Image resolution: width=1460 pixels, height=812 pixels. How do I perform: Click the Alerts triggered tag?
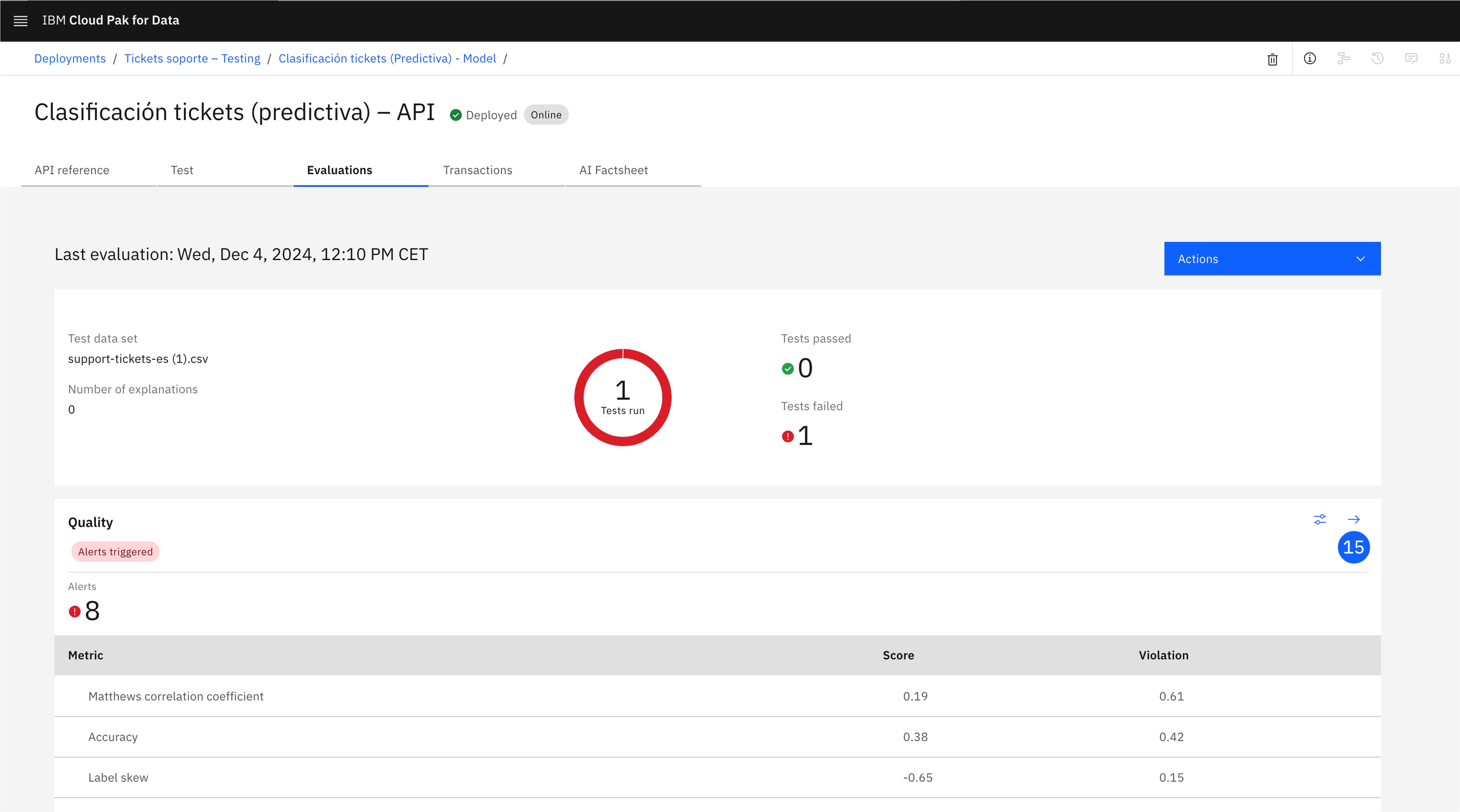point(115,552)
